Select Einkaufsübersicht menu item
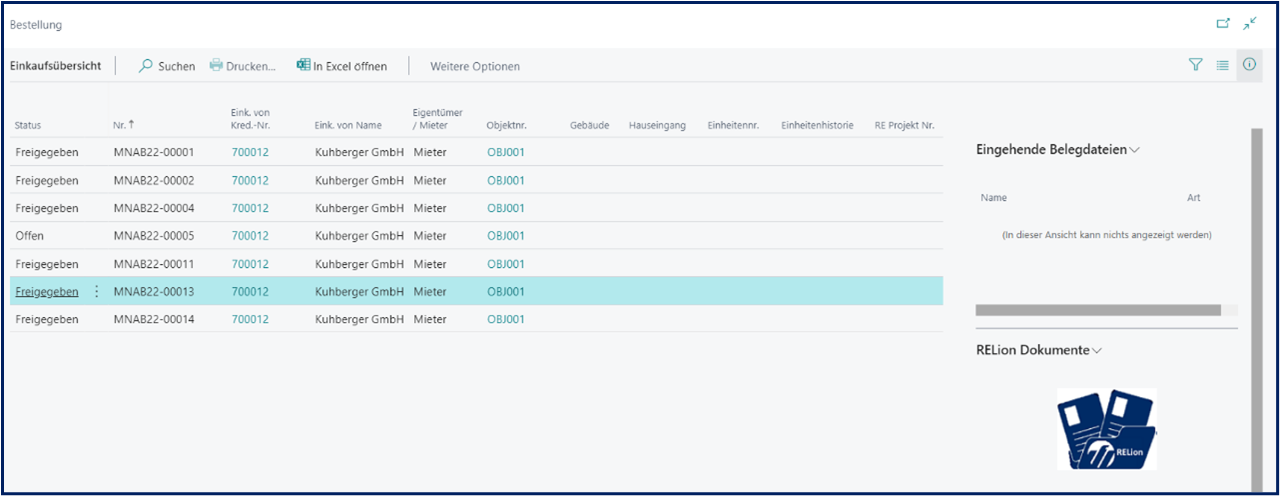1280x496 pixels. pyautogui.click(x=55, y=66)
